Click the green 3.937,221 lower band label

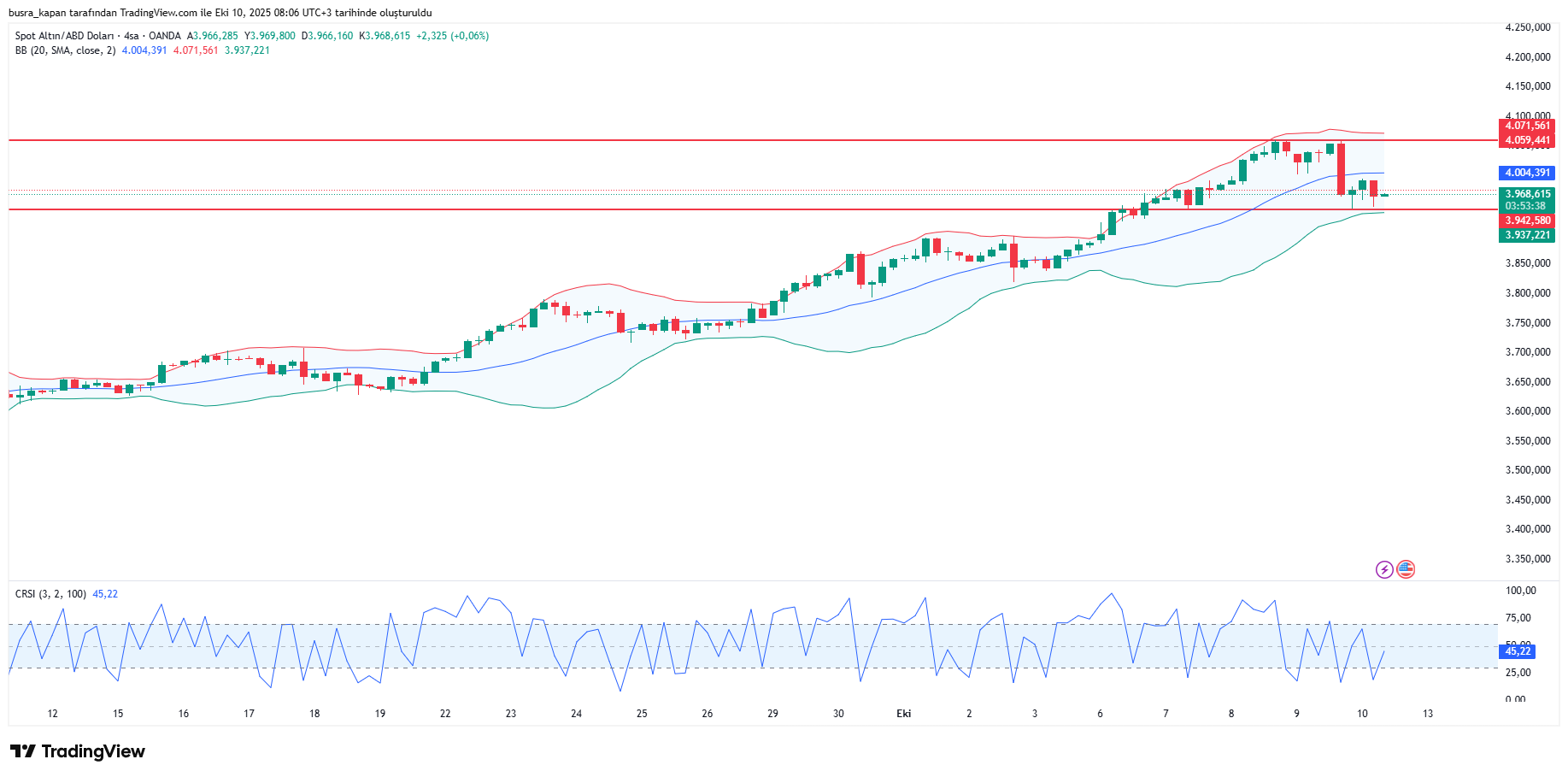click(1527, 235)
